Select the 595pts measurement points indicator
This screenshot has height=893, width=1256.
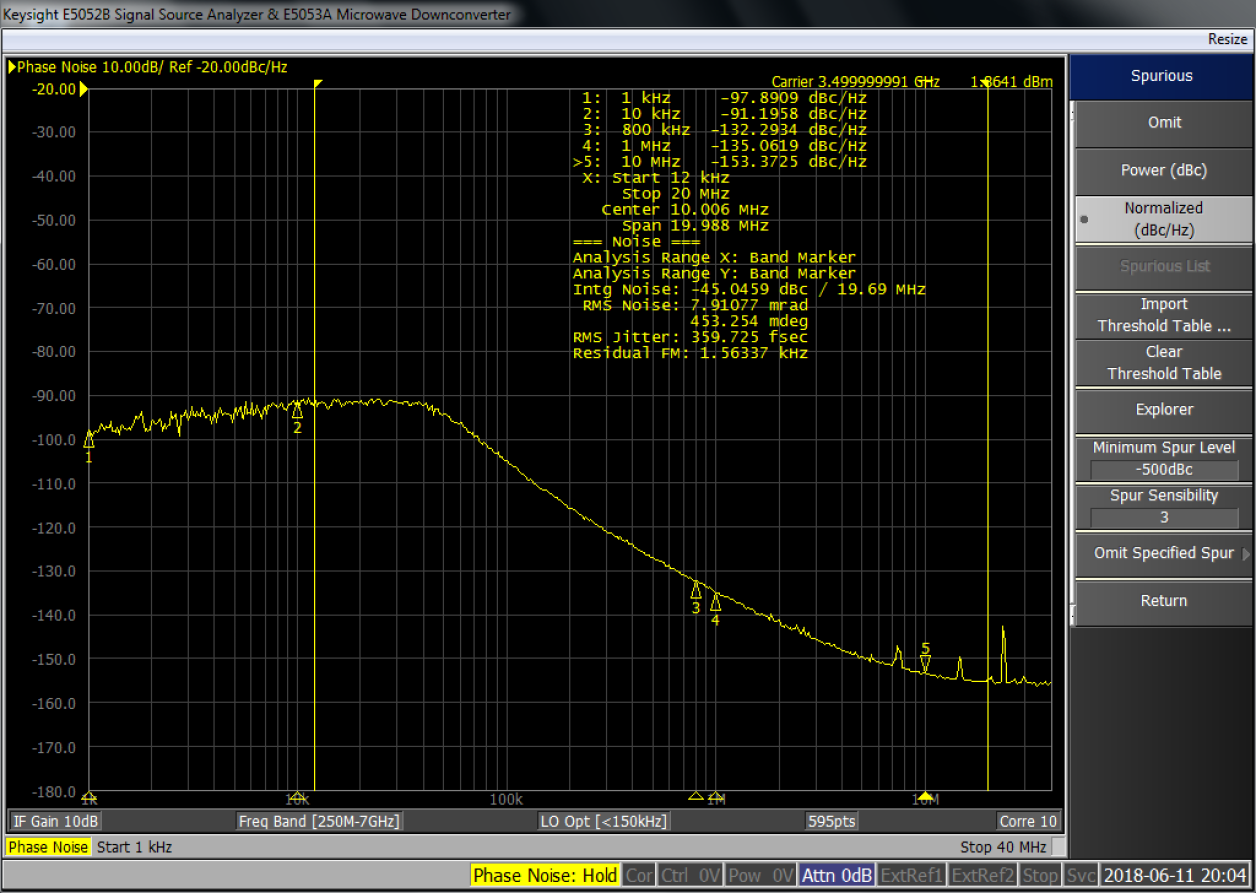click(831, 820)
